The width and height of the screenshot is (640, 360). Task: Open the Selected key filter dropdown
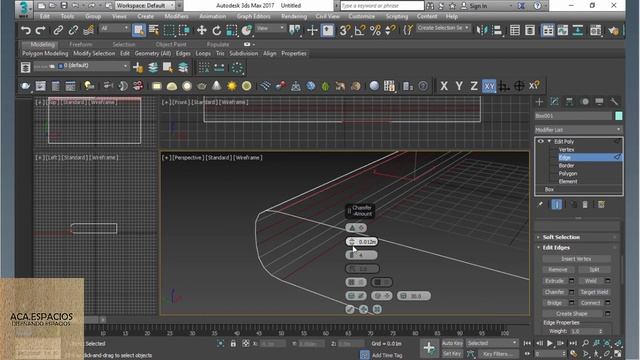pyautogui.click(x=492, y=343)
